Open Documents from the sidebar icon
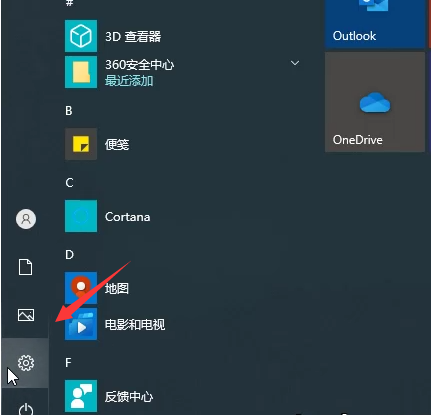431x416 pixels. click(x=26, y=267)
